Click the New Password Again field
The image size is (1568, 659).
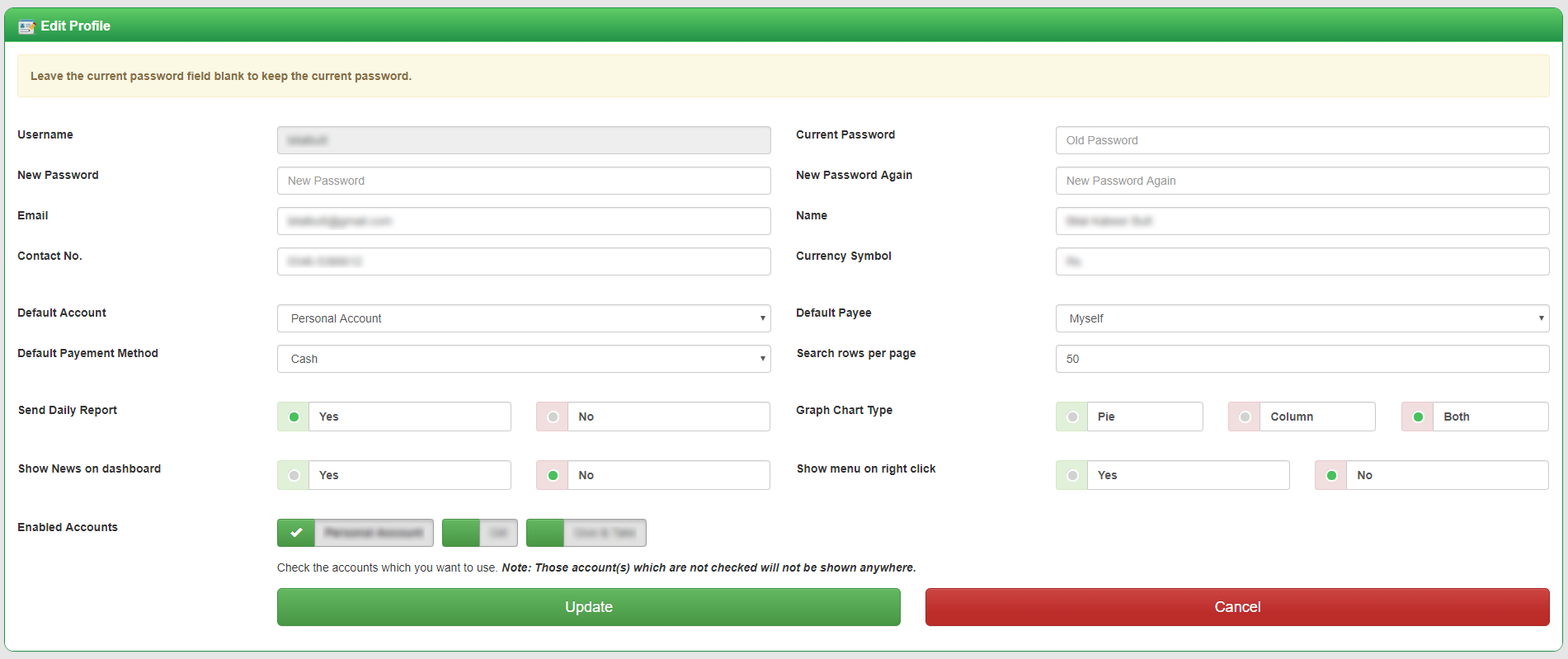tap(1302, 181)
